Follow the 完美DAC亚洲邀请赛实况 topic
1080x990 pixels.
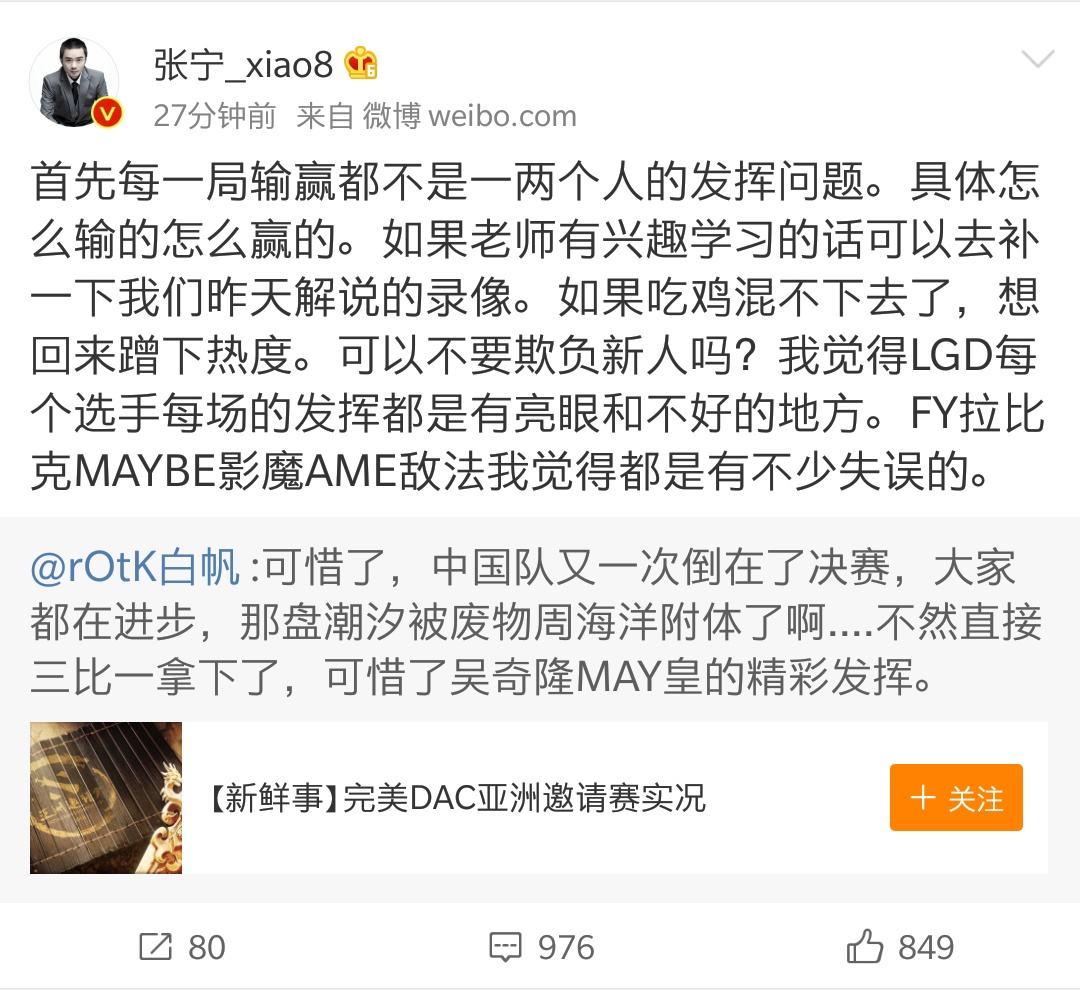click(956, 797)
